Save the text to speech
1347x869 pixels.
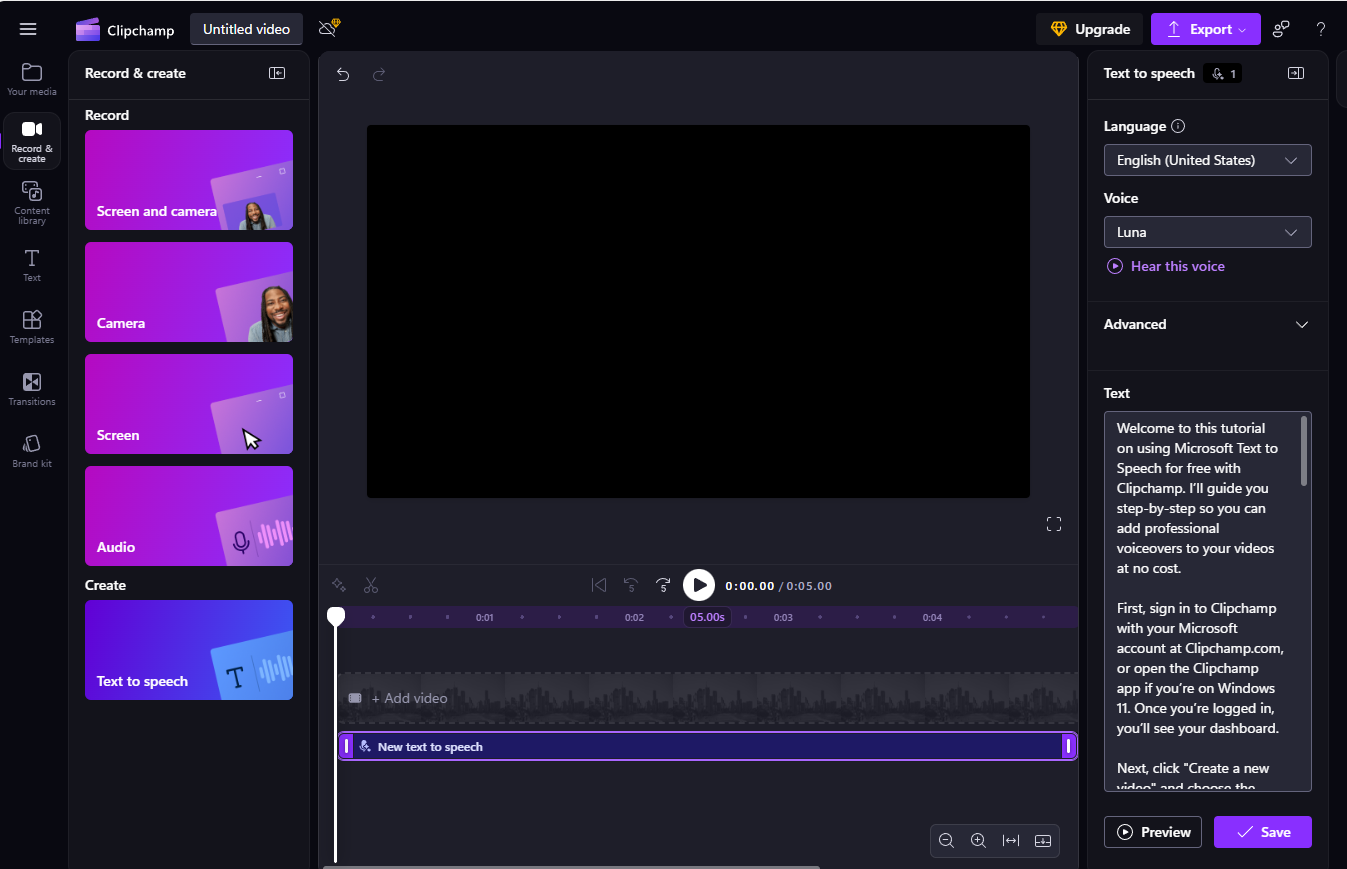click(x=1263, y=832)
